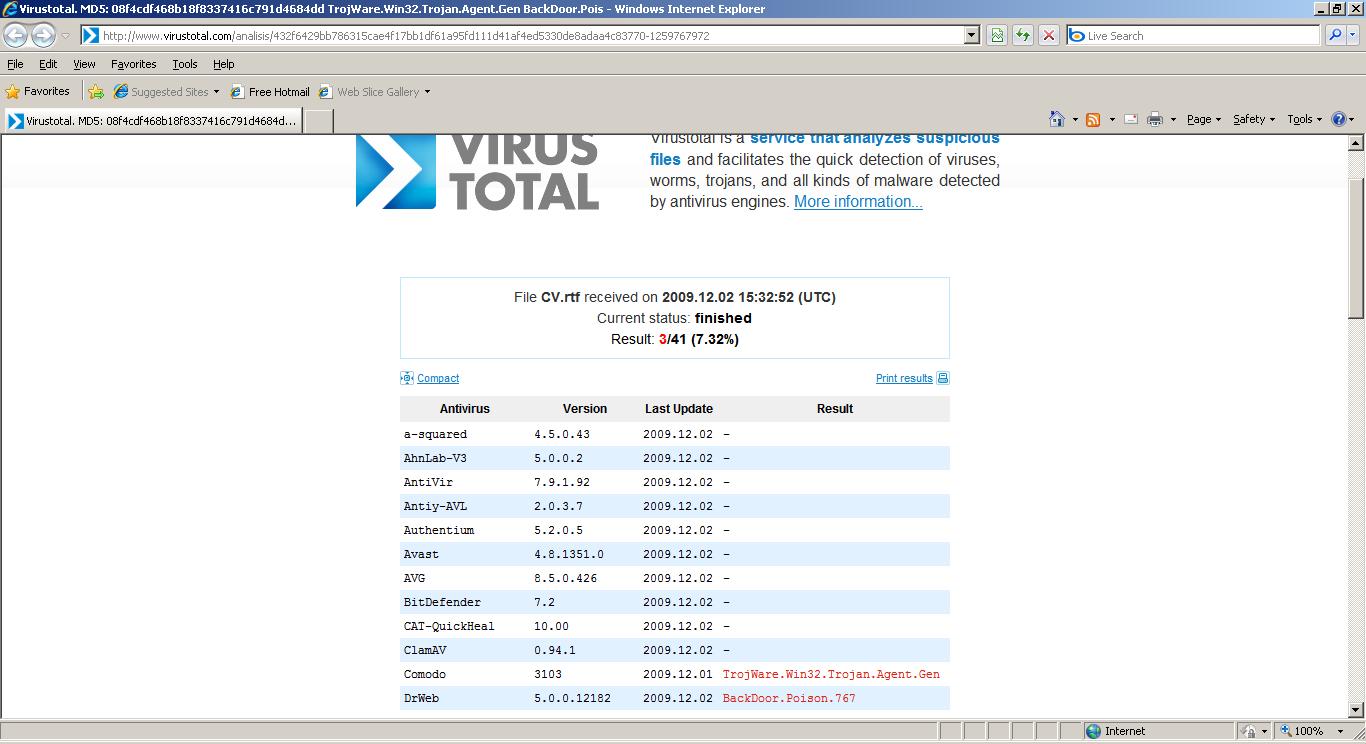Screen dimensions: 1366x744
Task: Click the Help question mark icon
Action: tap(1339, 119)
